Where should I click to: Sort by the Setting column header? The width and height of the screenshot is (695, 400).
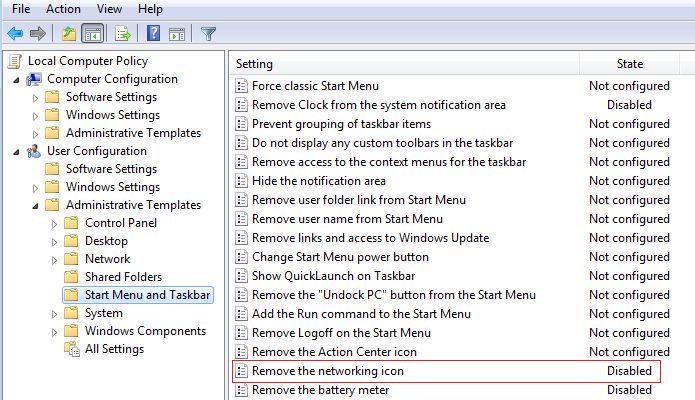254,64
